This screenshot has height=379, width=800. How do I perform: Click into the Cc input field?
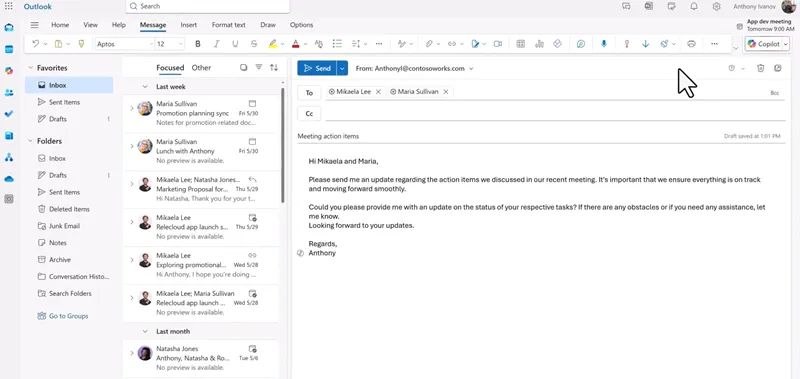(555, 114)
